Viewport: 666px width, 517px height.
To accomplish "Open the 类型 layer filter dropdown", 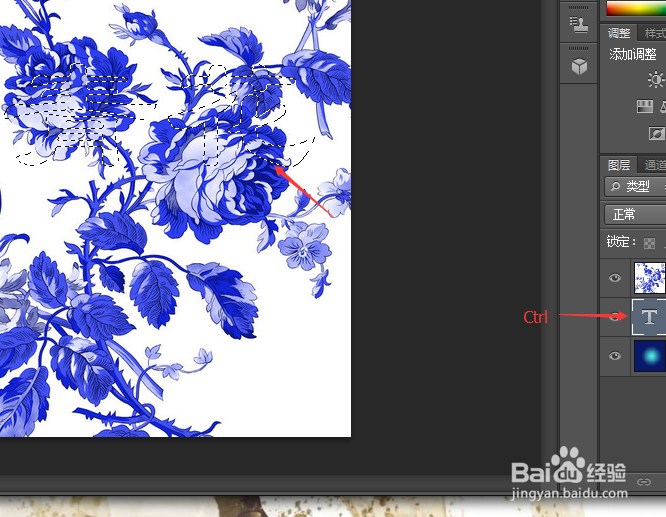I will (x=635, y=186).
